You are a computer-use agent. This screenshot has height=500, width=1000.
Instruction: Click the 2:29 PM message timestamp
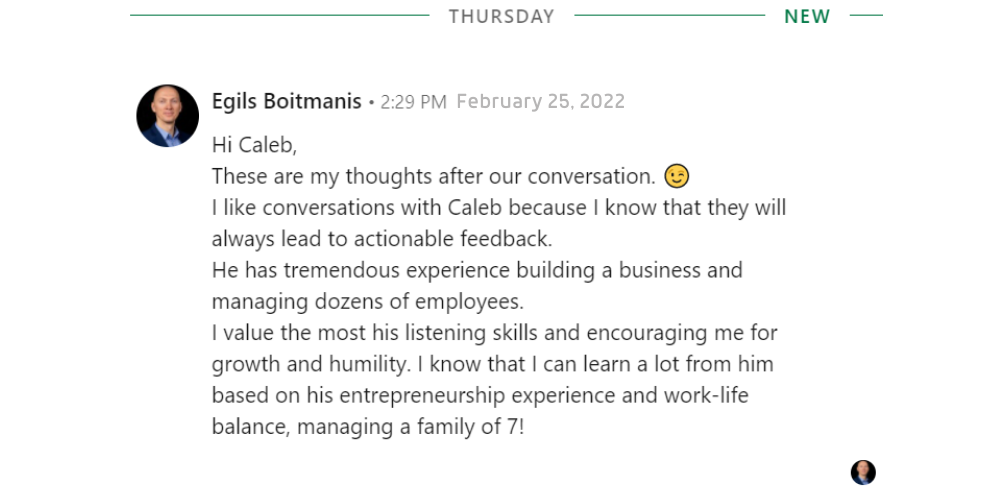[x=413, y=102]
